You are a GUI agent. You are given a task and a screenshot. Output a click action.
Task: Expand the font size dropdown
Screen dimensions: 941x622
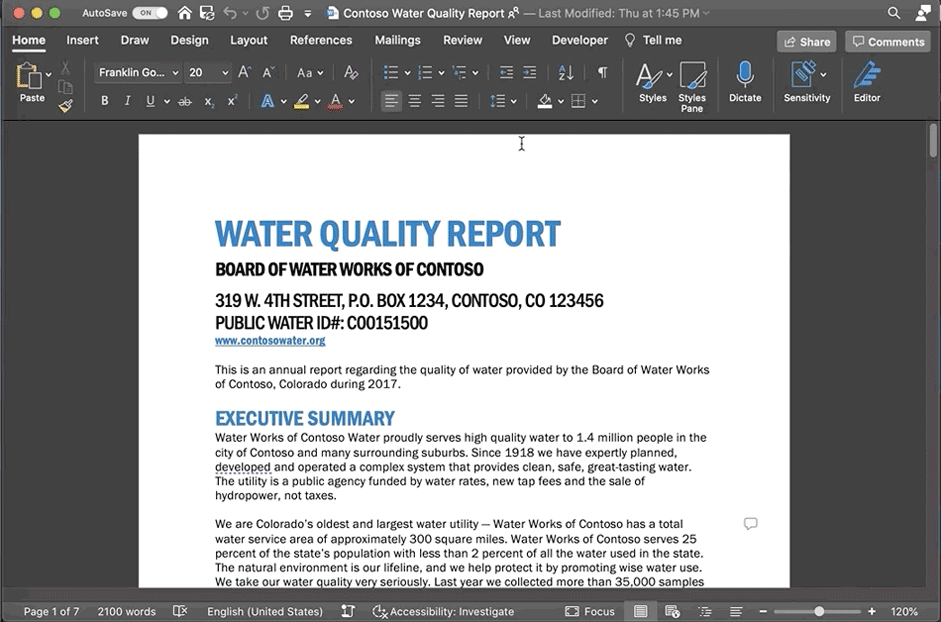[x=224, y=73]
